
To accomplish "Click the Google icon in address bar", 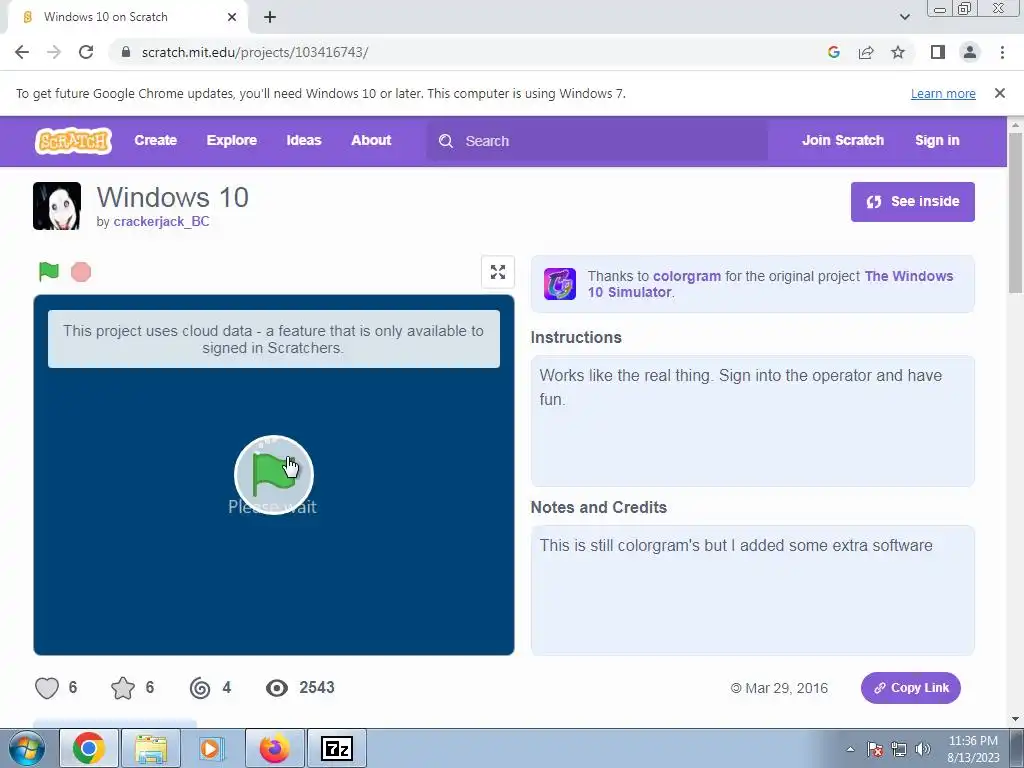I will click(x=834, y=52).
